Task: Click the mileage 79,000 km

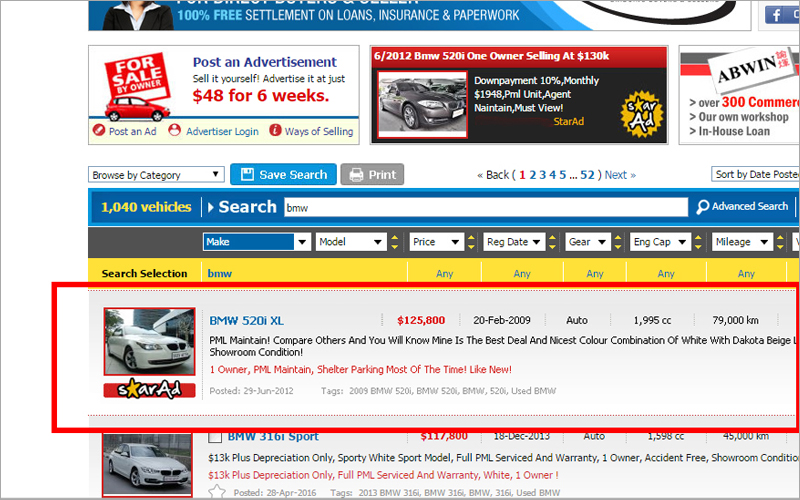Action: pyautogui.click(x=735, y=320)
